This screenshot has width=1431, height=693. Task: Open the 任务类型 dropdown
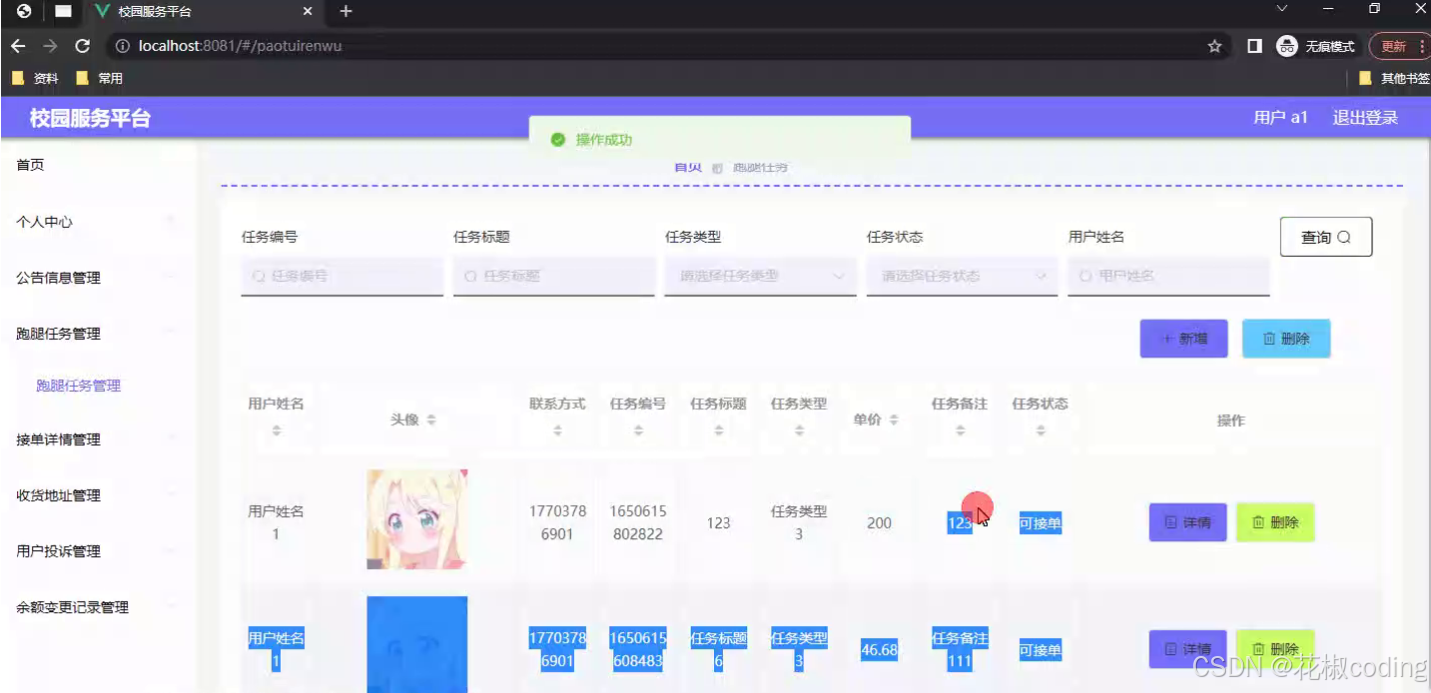pos(760,276)
